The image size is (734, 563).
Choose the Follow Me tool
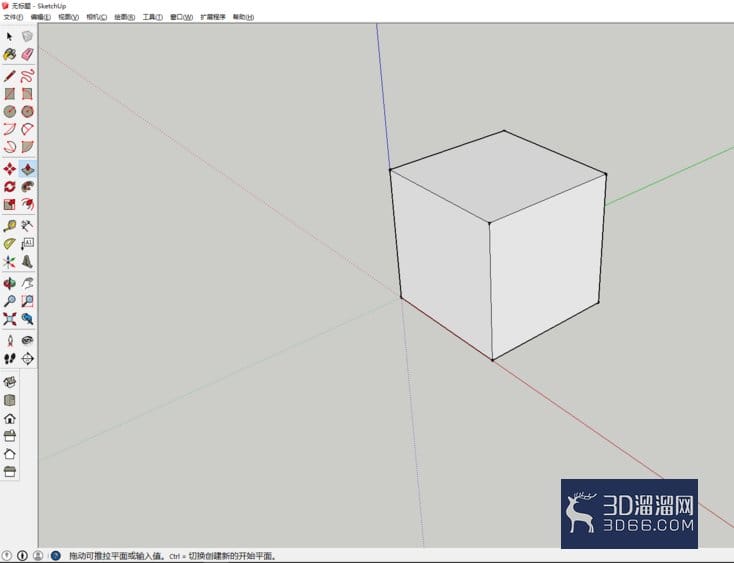point(27,187)
